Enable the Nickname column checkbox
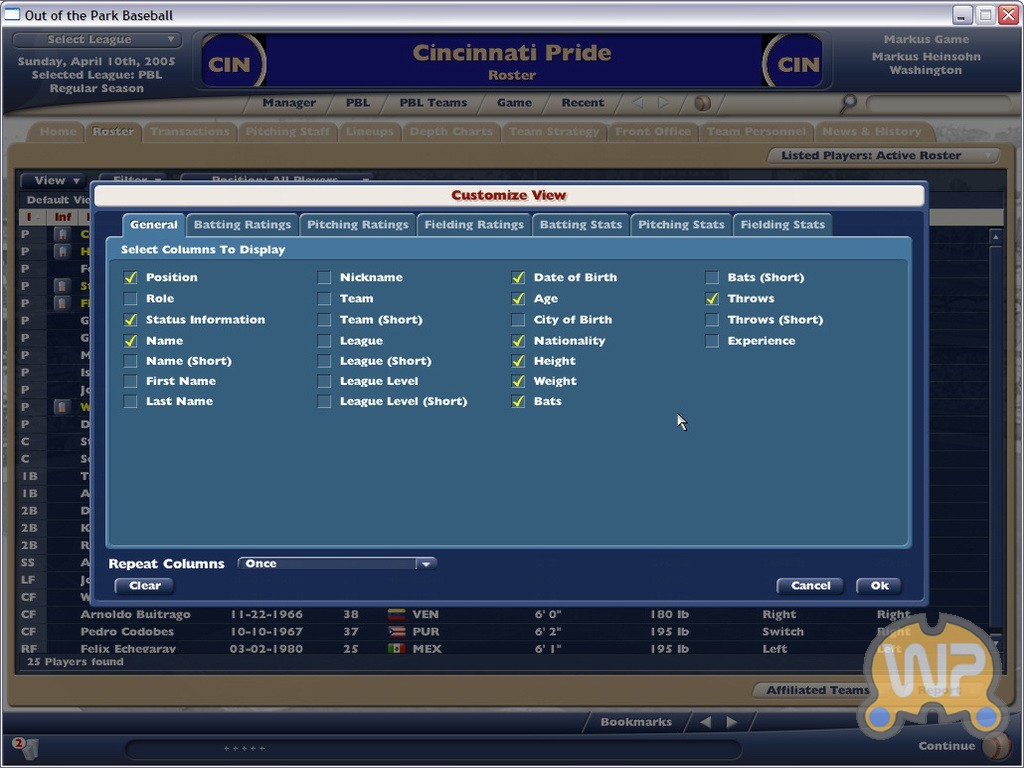 [324, 278]
